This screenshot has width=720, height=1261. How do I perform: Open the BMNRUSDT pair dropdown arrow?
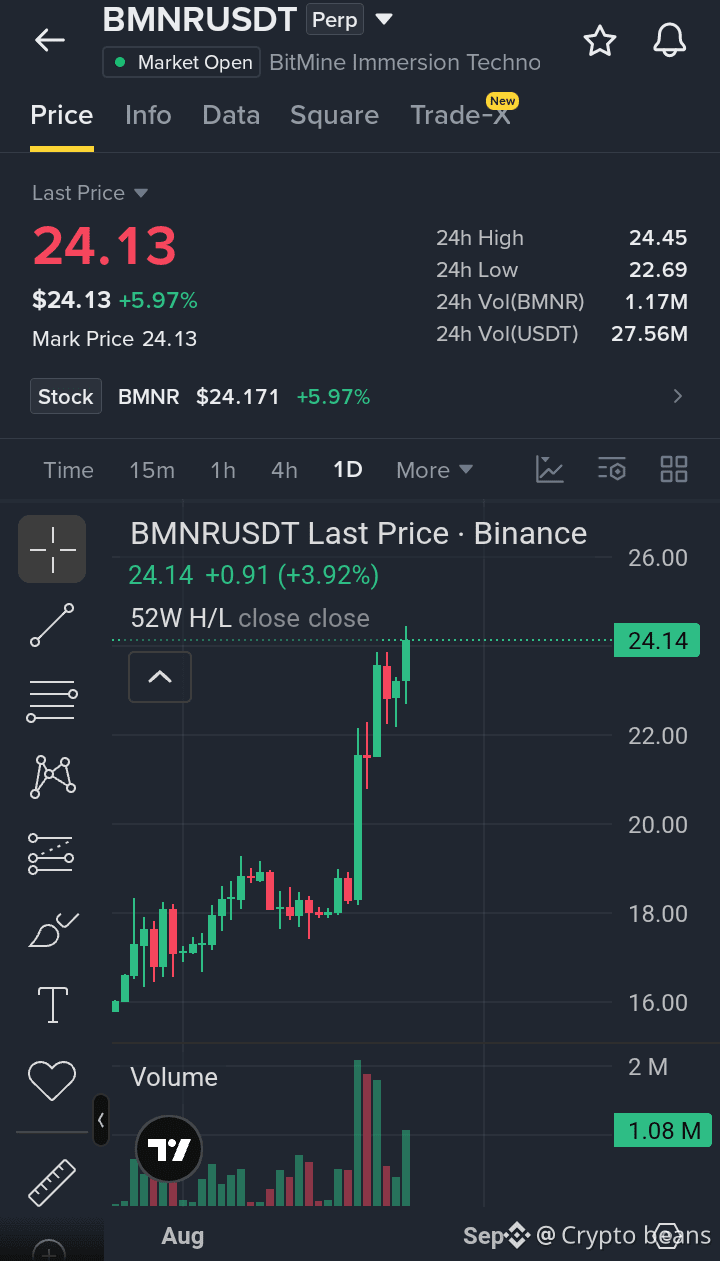coord(384,19)
